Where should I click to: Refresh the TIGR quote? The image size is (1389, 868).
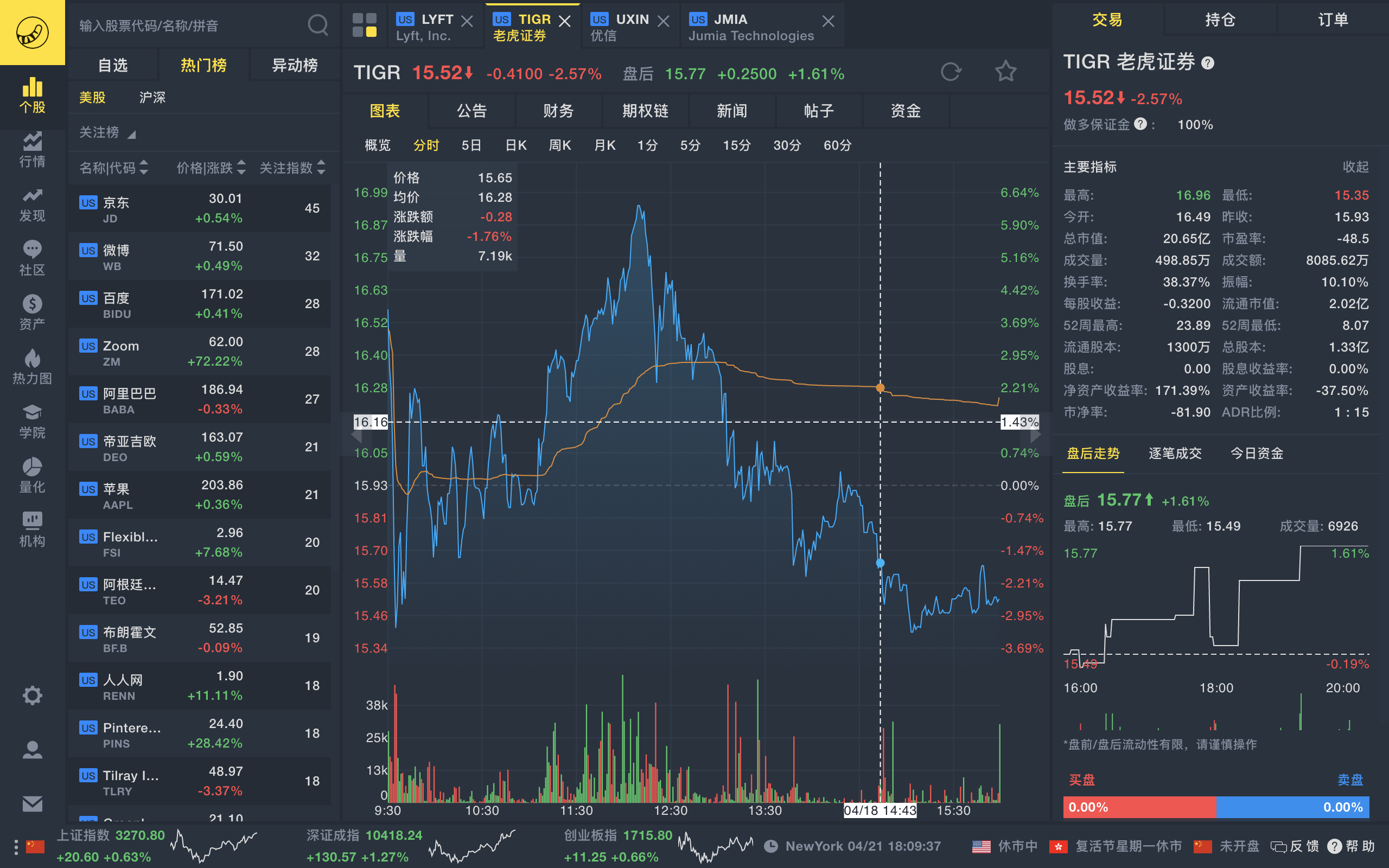click(x=951, y=72)
